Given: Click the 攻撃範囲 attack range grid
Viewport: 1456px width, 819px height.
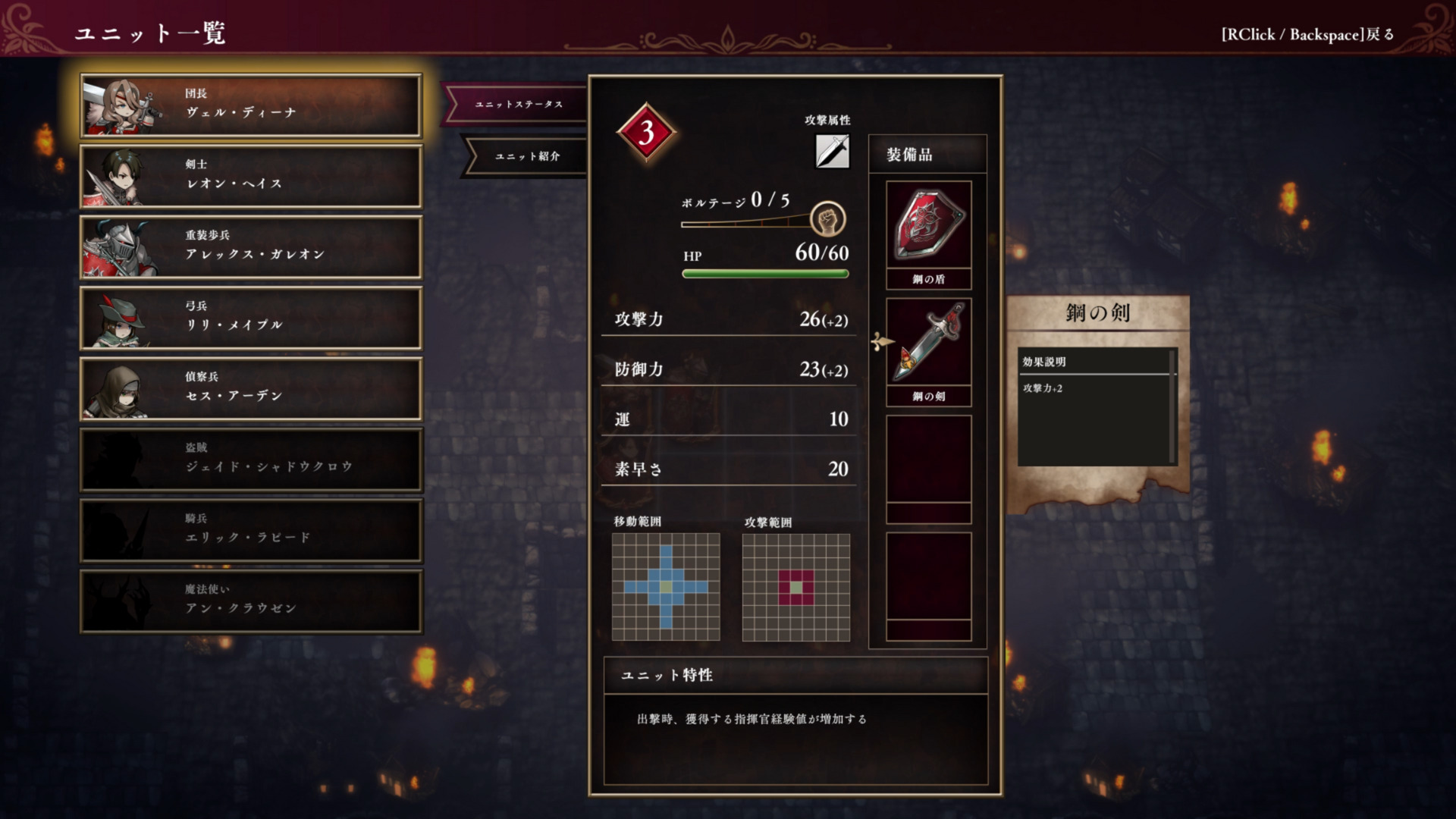Looking at the screenshot, I should (x=796, y=587).
